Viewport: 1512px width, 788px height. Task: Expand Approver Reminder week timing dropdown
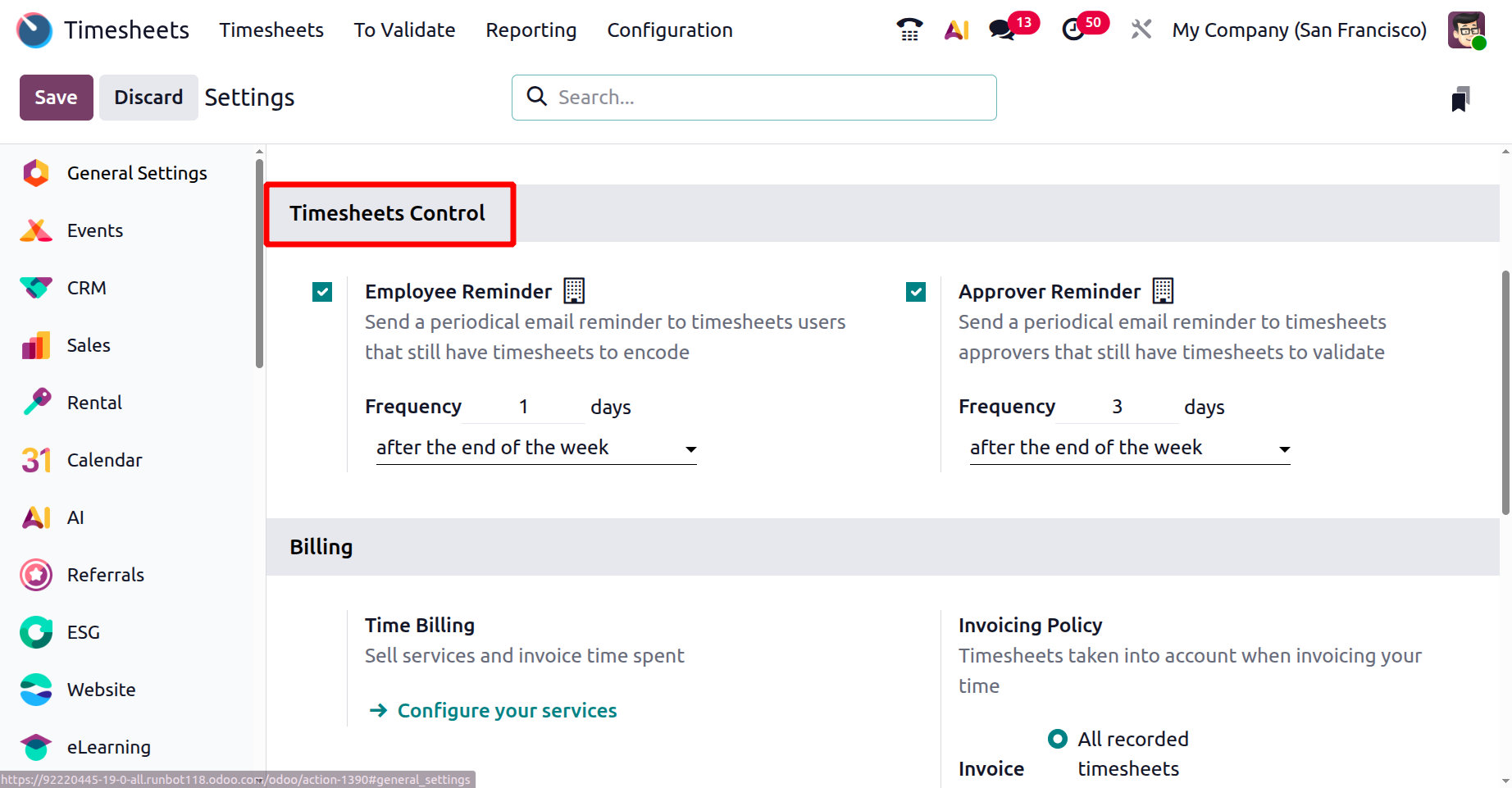coord(1130,449)
